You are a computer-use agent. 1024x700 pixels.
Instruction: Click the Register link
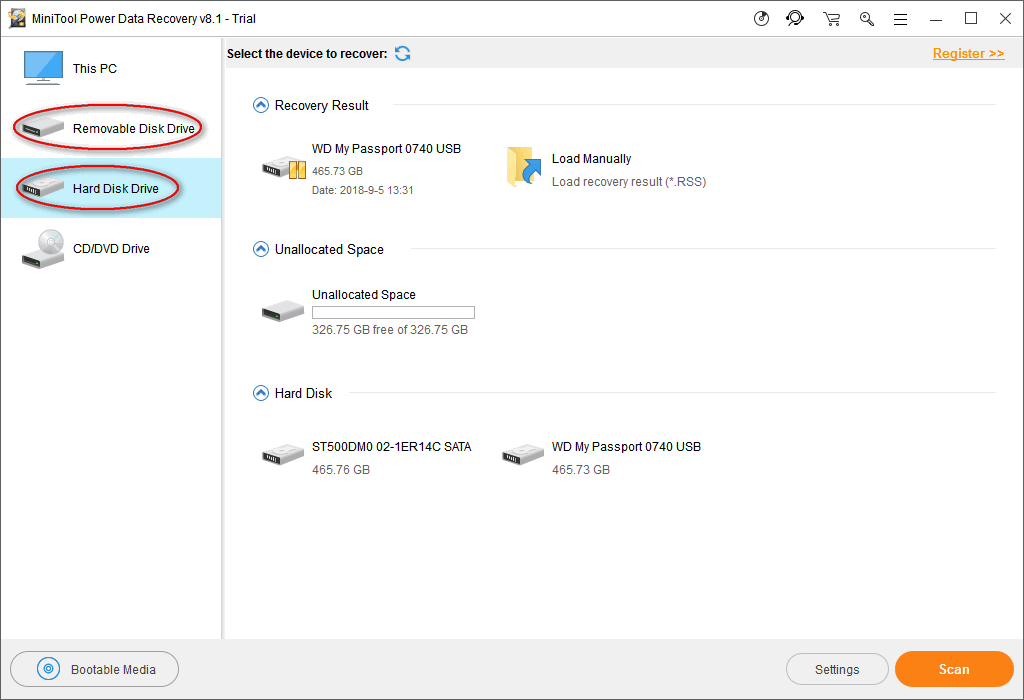tap(968, 53)
